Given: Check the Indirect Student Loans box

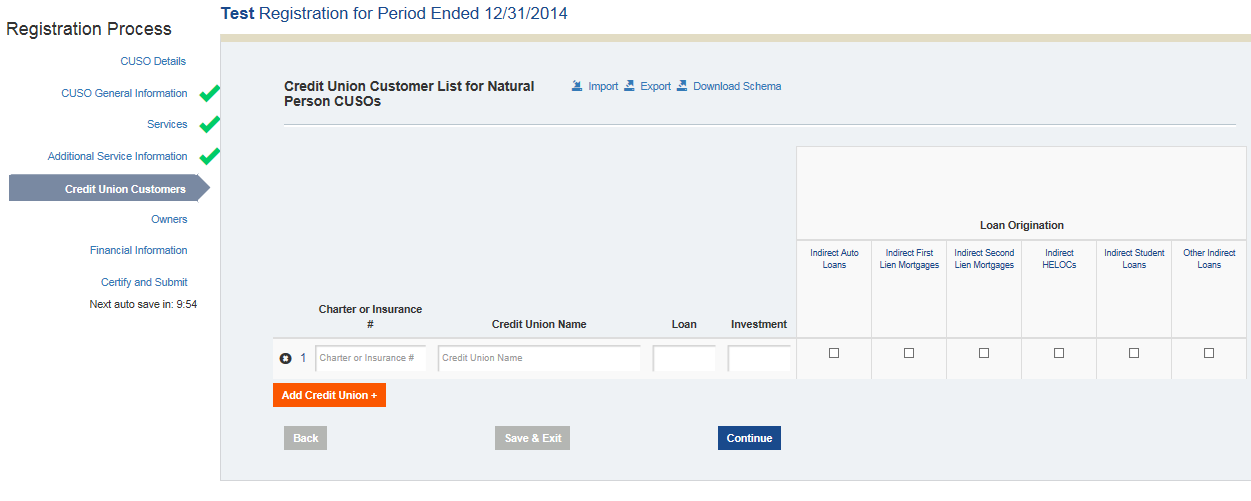Looking at the screenshot, I should (x=1134, y=353).
